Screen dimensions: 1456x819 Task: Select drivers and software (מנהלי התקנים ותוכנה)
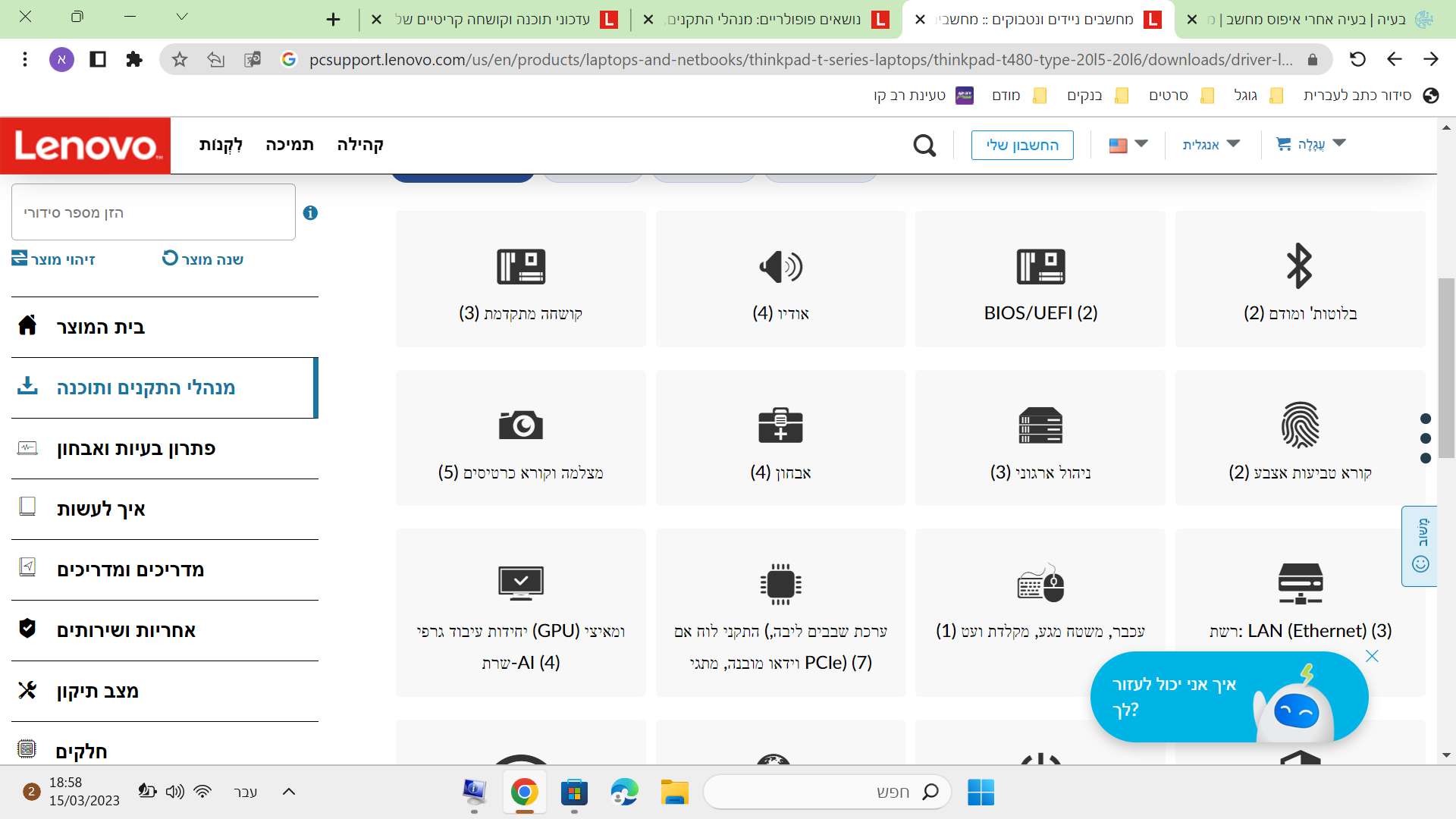click(165, 388)
